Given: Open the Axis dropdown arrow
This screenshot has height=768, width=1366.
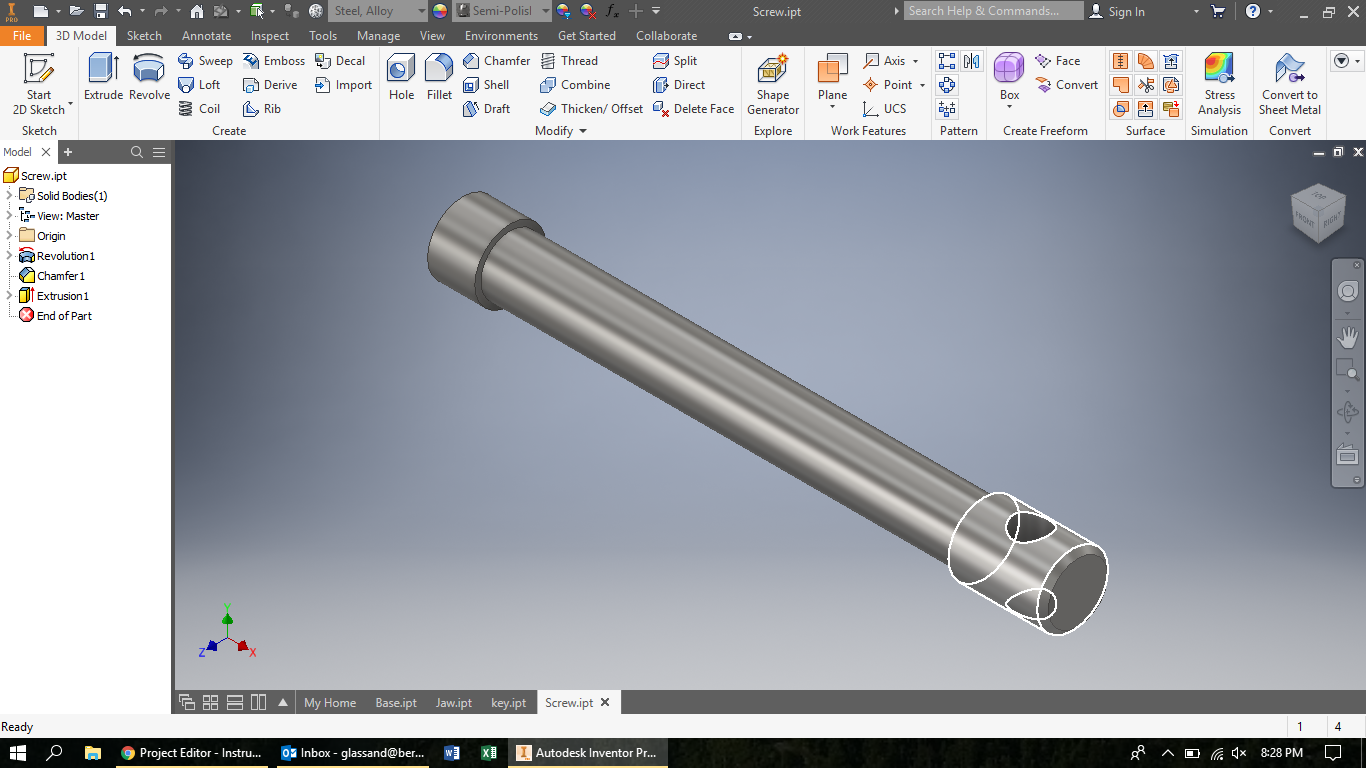Looking at the screenshot, I should [915, 61].
